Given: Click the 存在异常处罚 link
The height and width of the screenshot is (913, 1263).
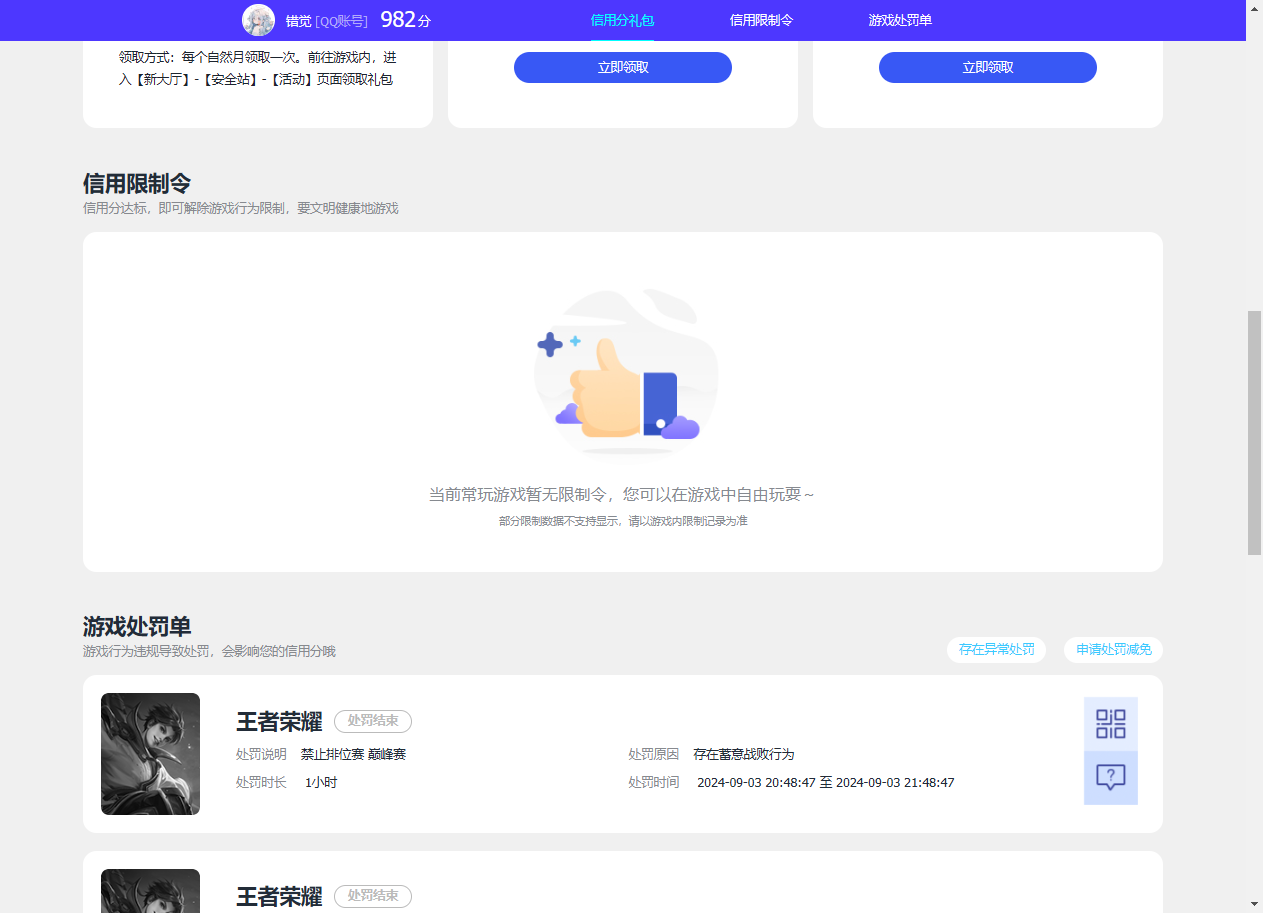Looking at the screenshot, I should (996, 649).
